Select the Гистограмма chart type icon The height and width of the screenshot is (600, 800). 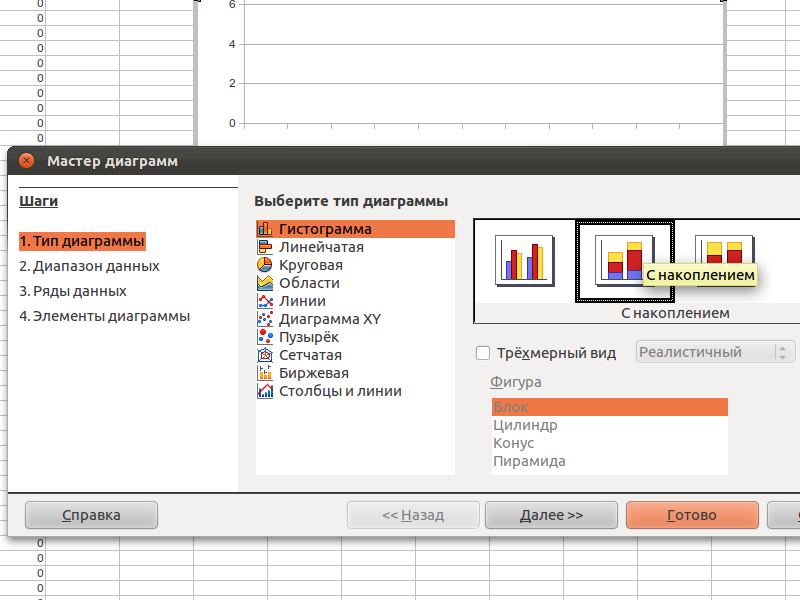click(266, 229)
